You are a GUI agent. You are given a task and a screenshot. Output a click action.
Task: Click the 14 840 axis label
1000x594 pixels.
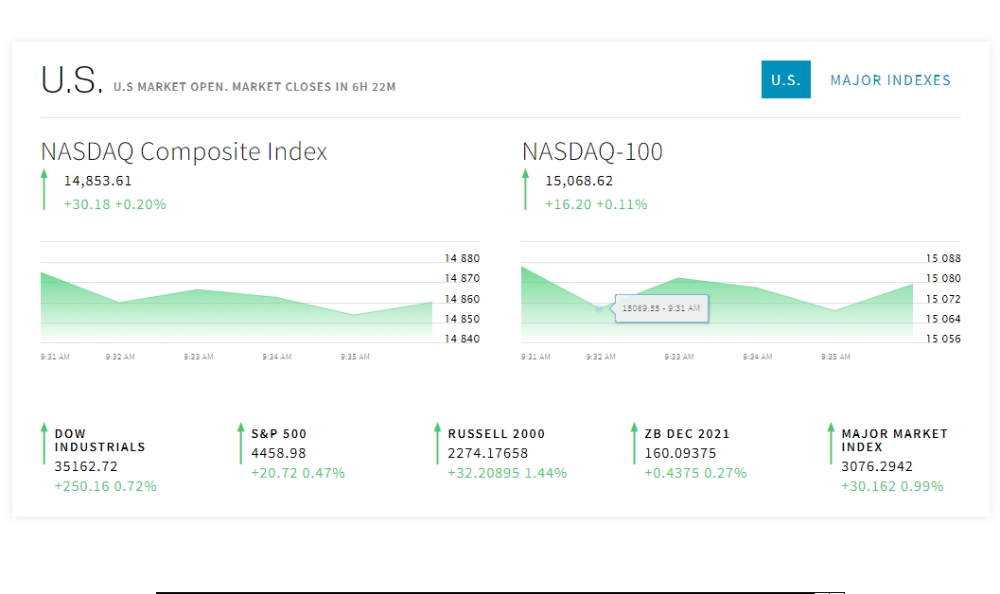pos(462,339)
